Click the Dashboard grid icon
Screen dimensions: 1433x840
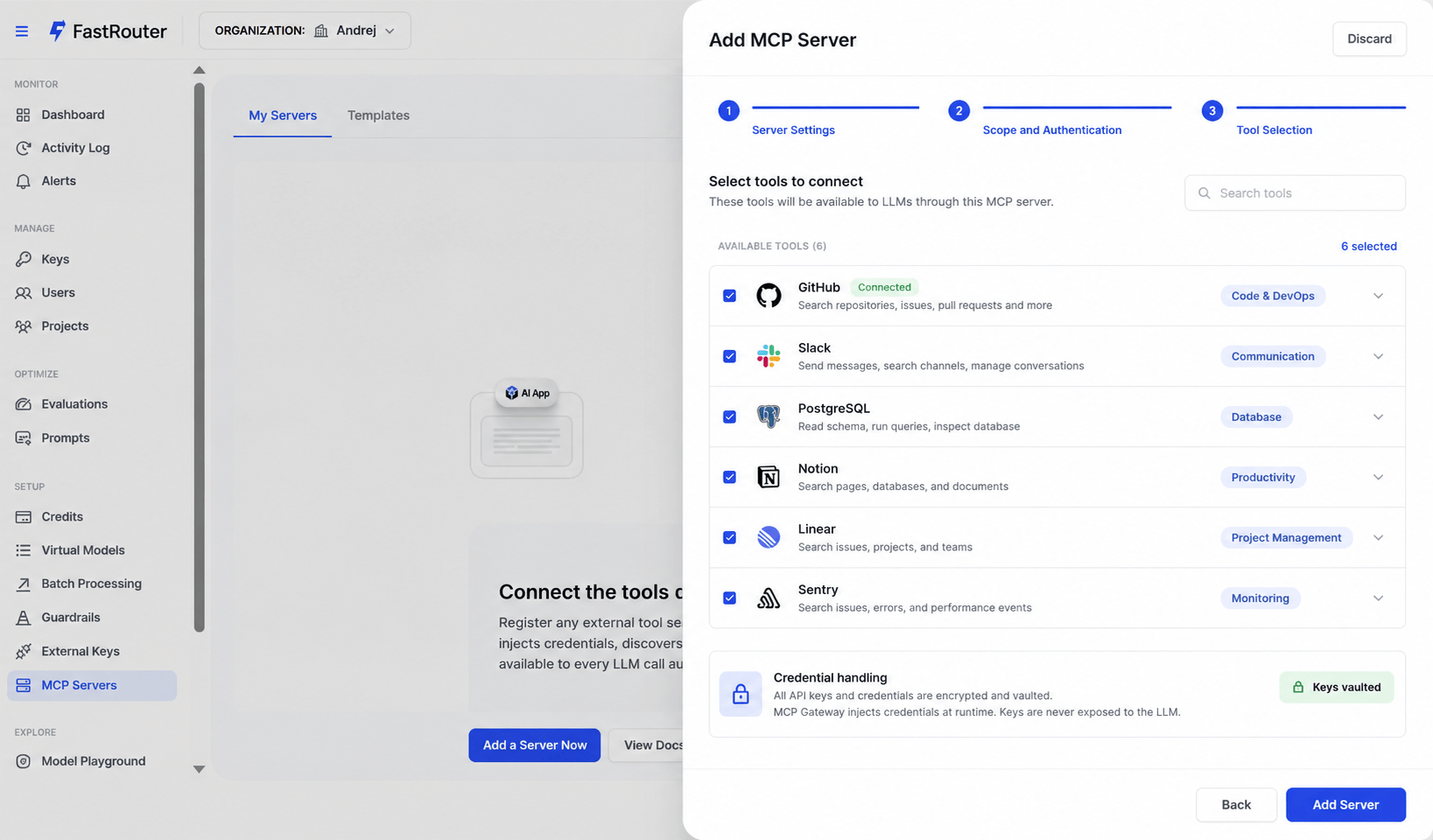[x=24, y=115]
